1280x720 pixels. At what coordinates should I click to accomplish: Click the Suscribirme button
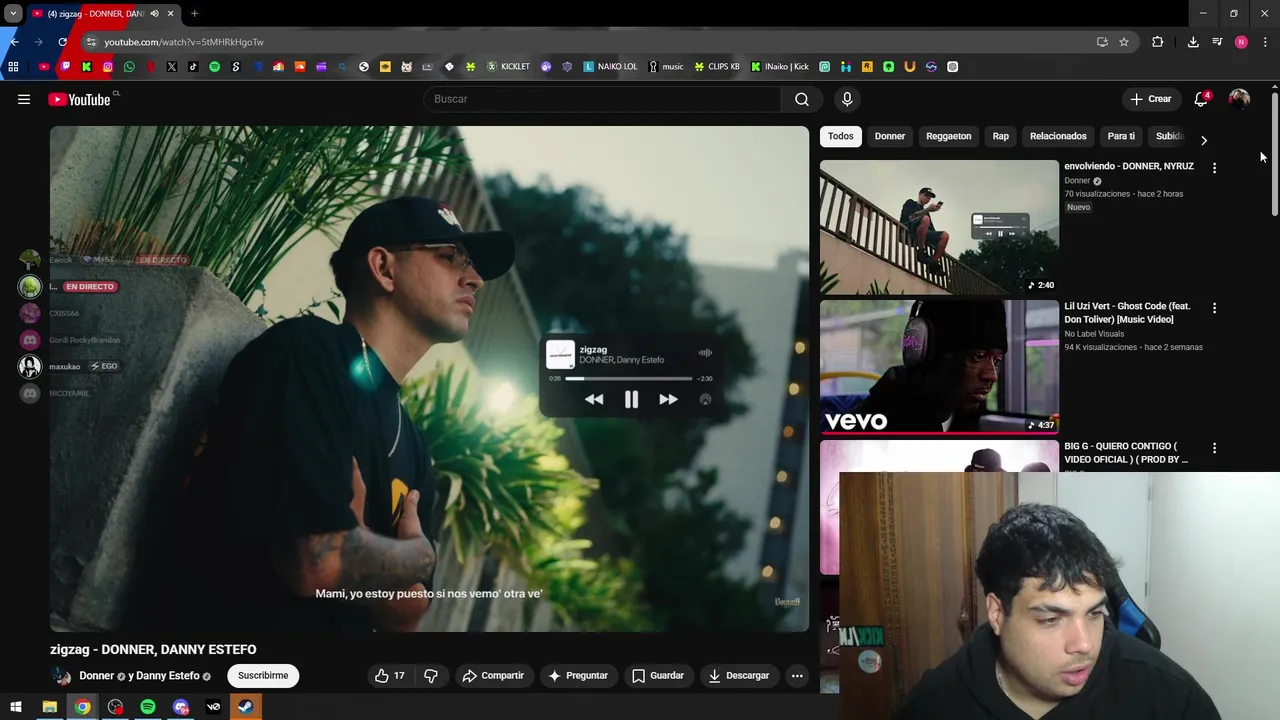263,676
